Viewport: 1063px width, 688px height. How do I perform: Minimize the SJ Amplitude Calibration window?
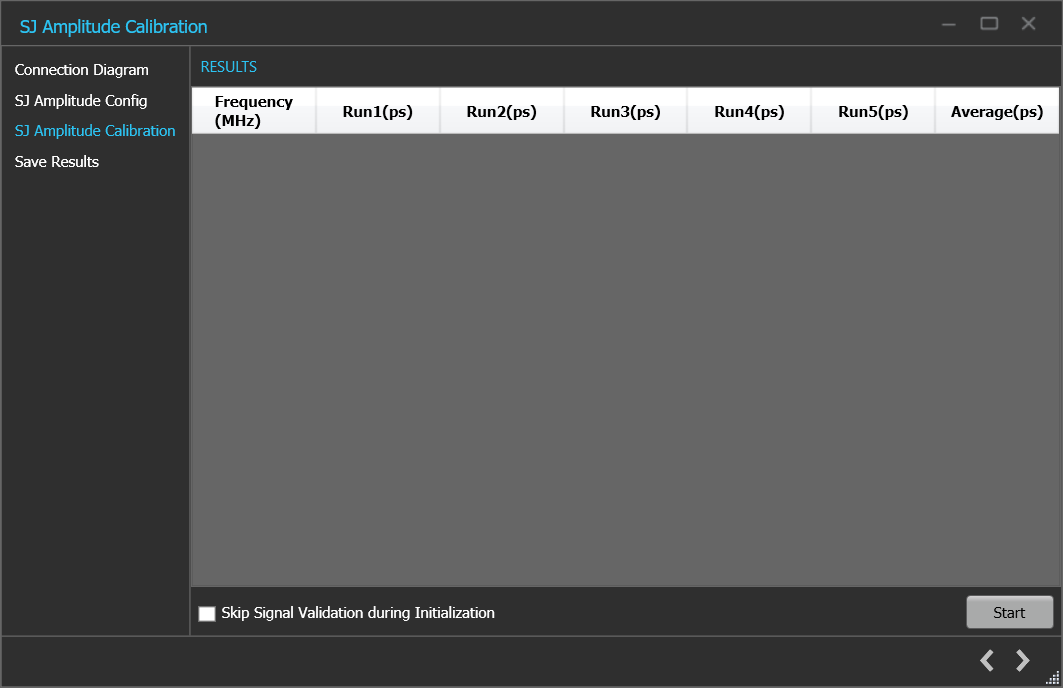(948, 23)
